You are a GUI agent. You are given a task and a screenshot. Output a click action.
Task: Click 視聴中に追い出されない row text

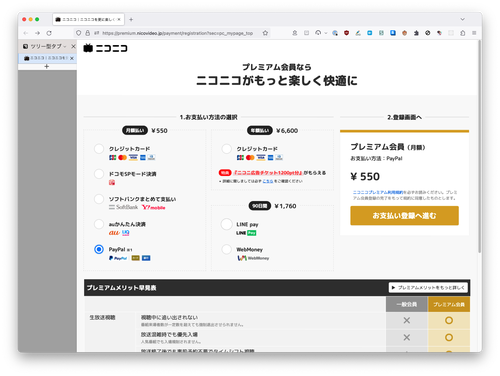169,317
